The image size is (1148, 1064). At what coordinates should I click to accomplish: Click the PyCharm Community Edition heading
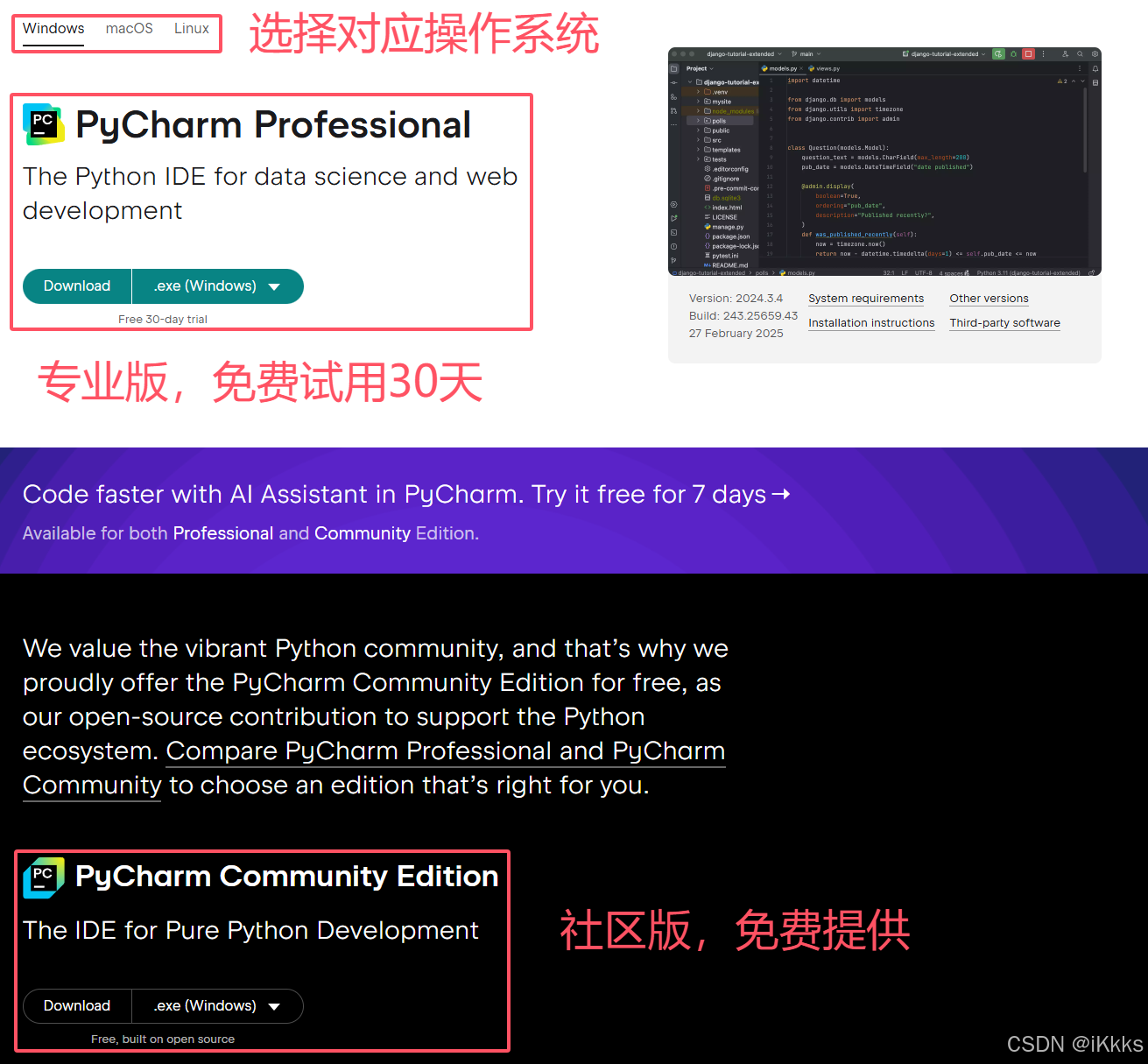tap(287, 877)
